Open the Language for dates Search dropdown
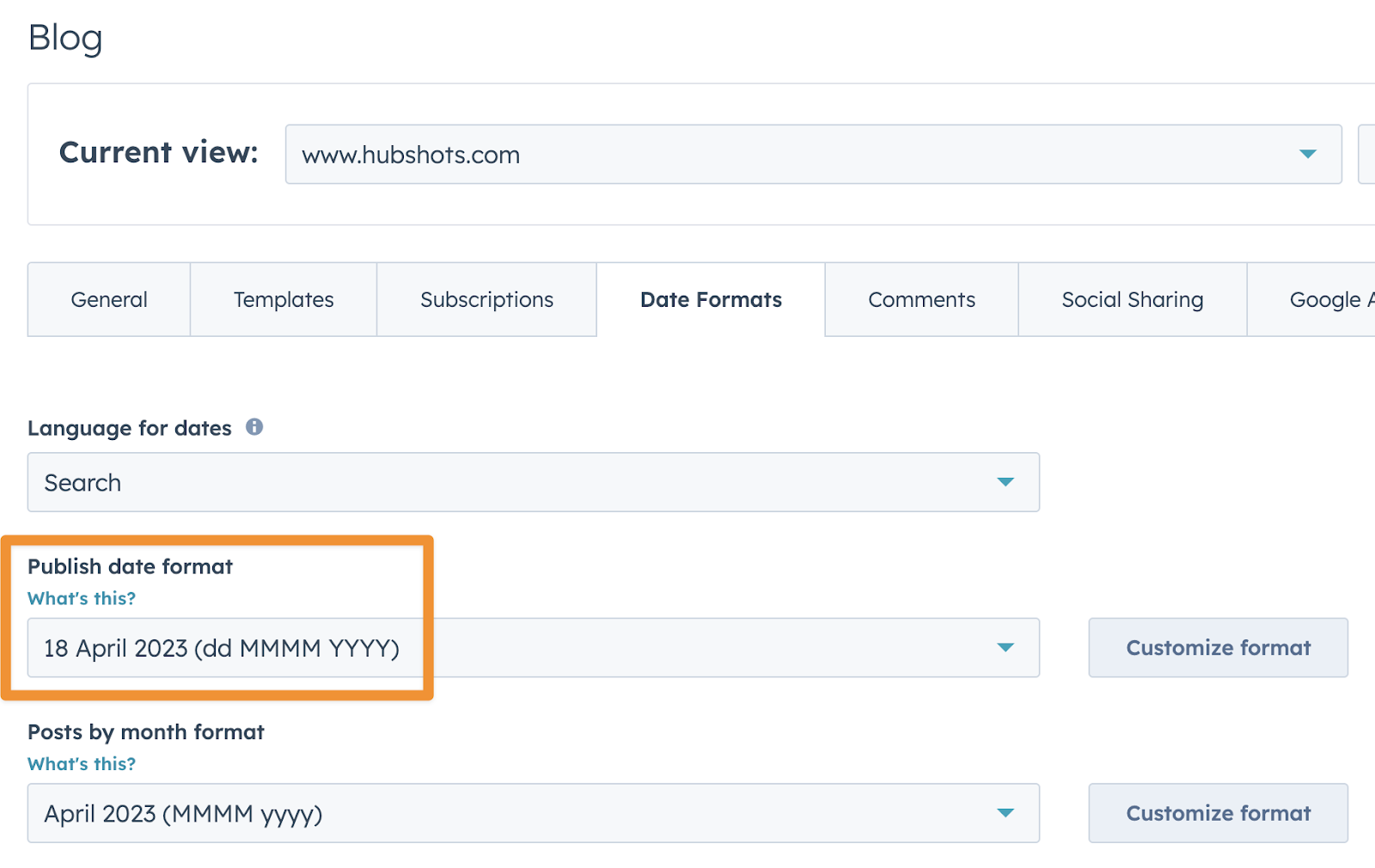 (516, 482)
